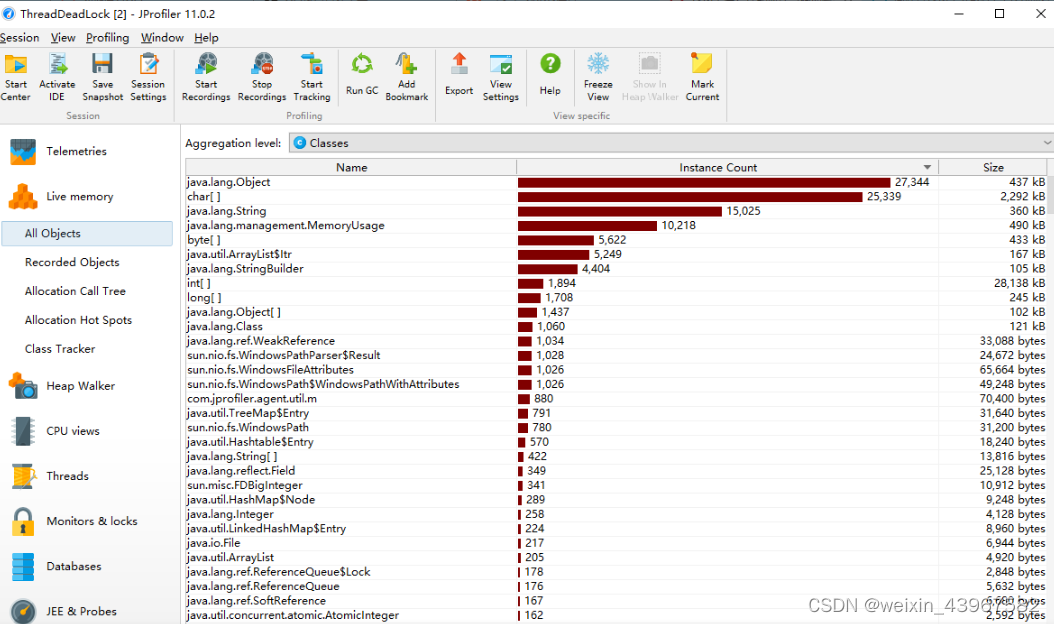Viewport: 1054px width, 624px height.
Task: Select the java.io.File row
Action: (616, 543)
